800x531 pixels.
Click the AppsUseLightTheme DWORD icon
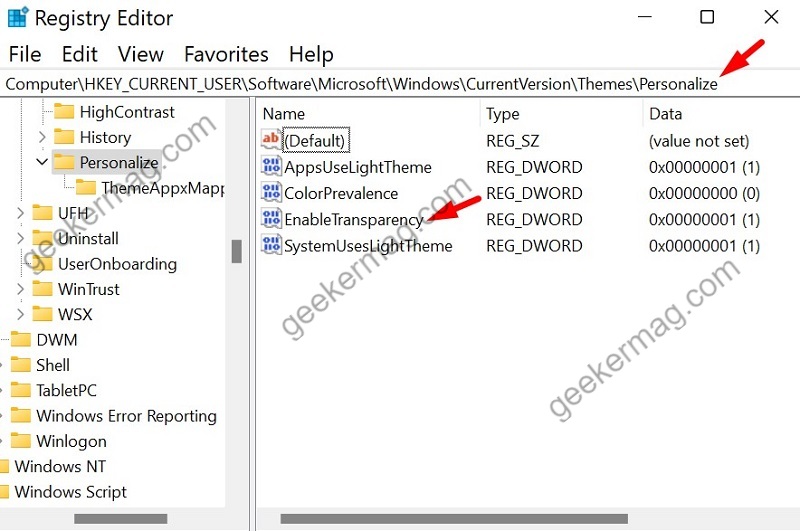271,166
